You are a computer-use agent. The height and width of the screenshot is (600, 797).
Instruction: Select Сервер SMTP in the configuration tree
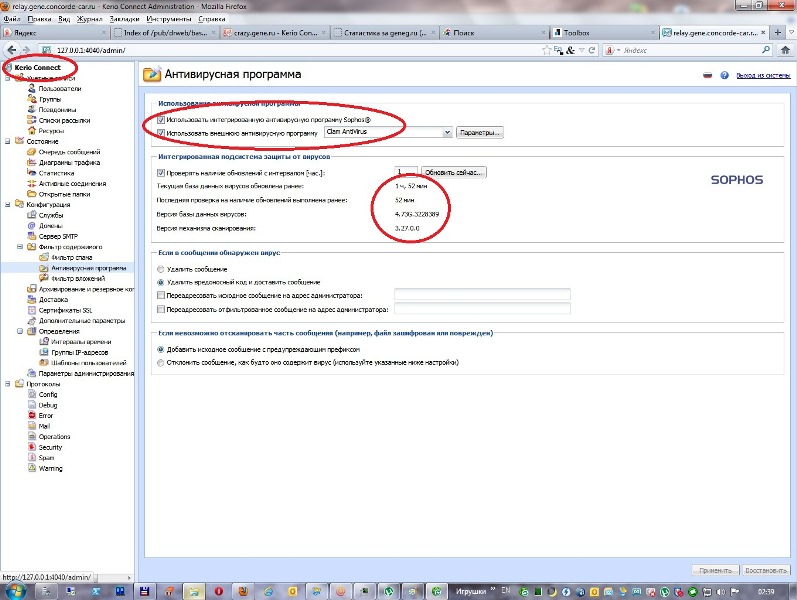pyautogui.click(x=59, y=235)
